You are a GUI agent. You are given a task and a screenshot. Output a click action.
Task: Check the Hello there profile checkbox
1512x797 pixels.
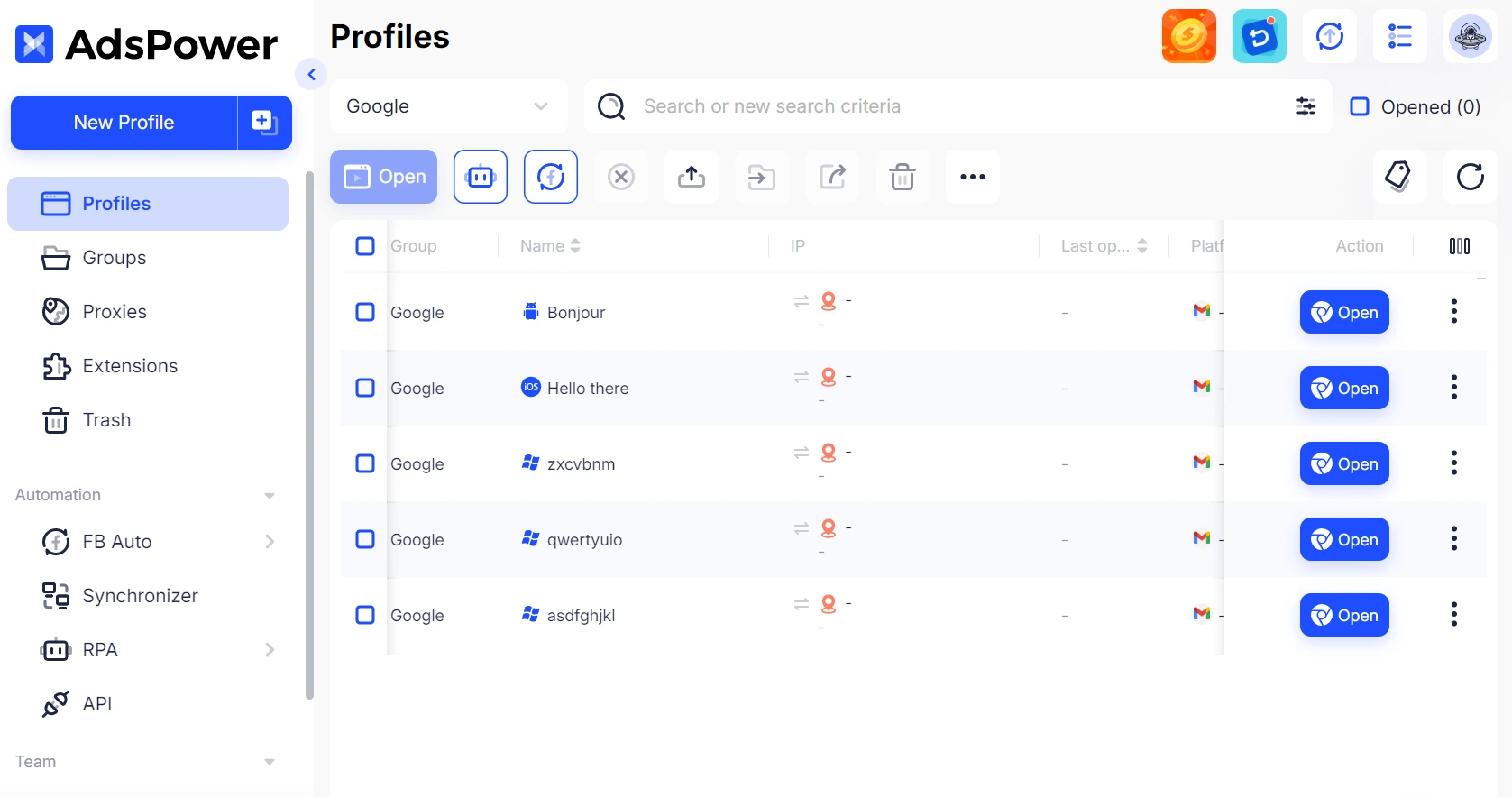(365, 388)
